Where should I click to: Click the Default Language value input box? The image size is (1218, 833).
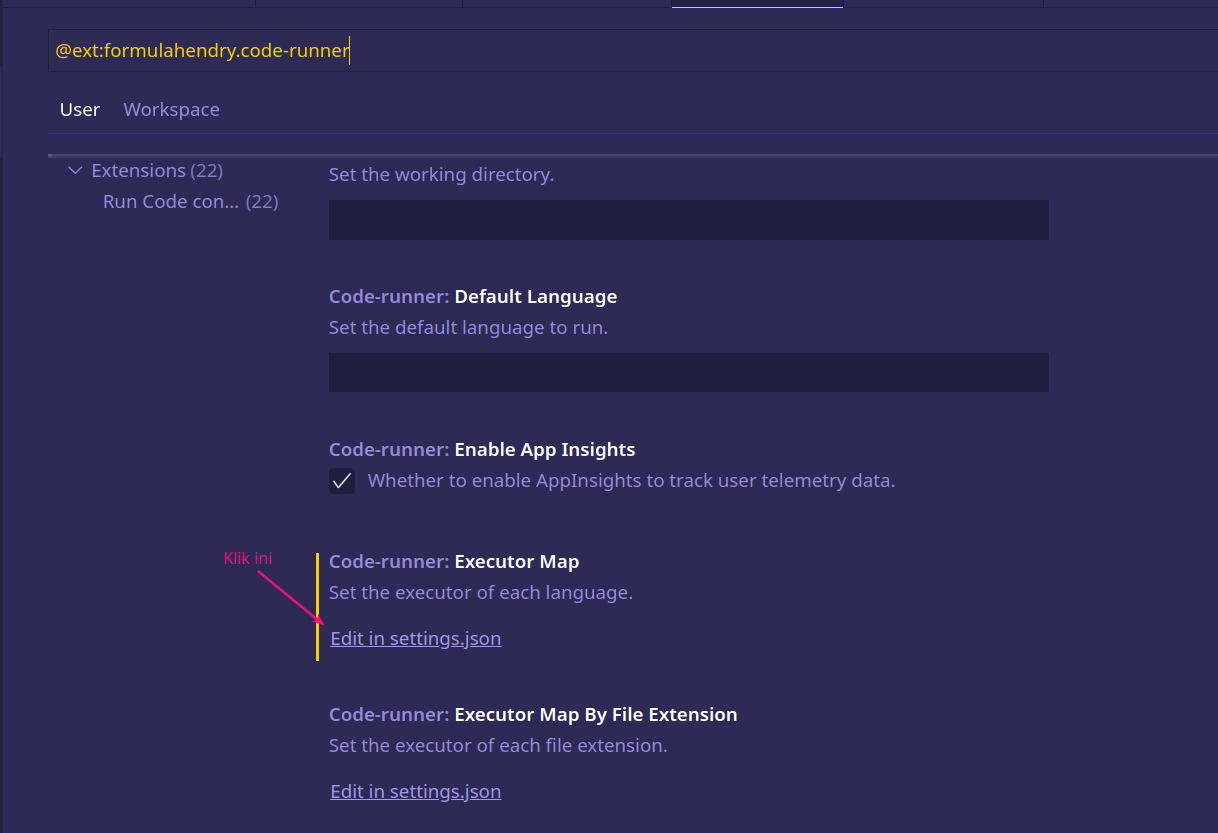688,372
